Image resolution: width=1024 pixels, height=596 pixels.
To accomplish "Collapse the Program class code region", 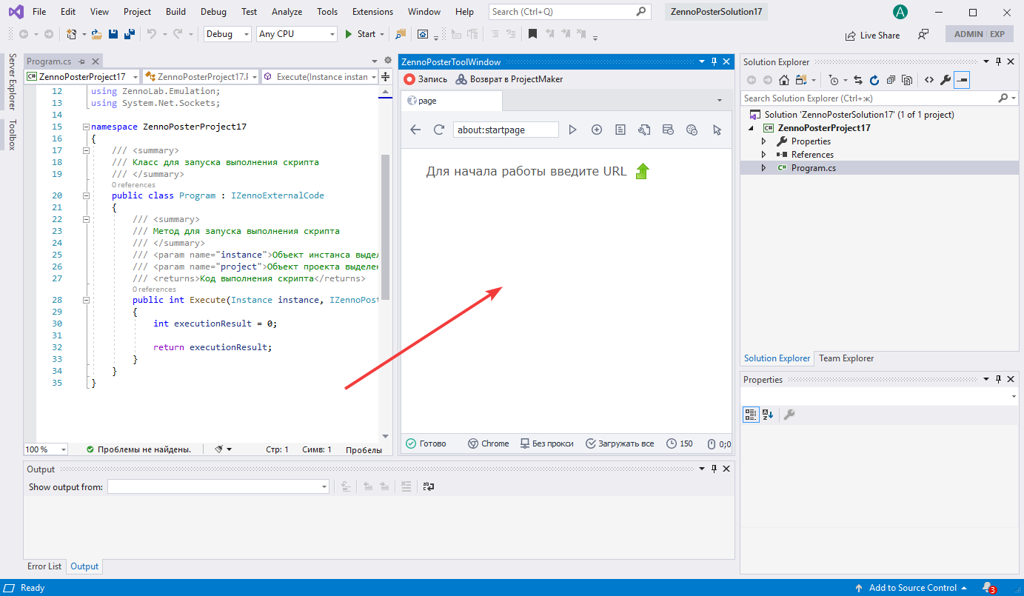I will click(x=86, y=196).
